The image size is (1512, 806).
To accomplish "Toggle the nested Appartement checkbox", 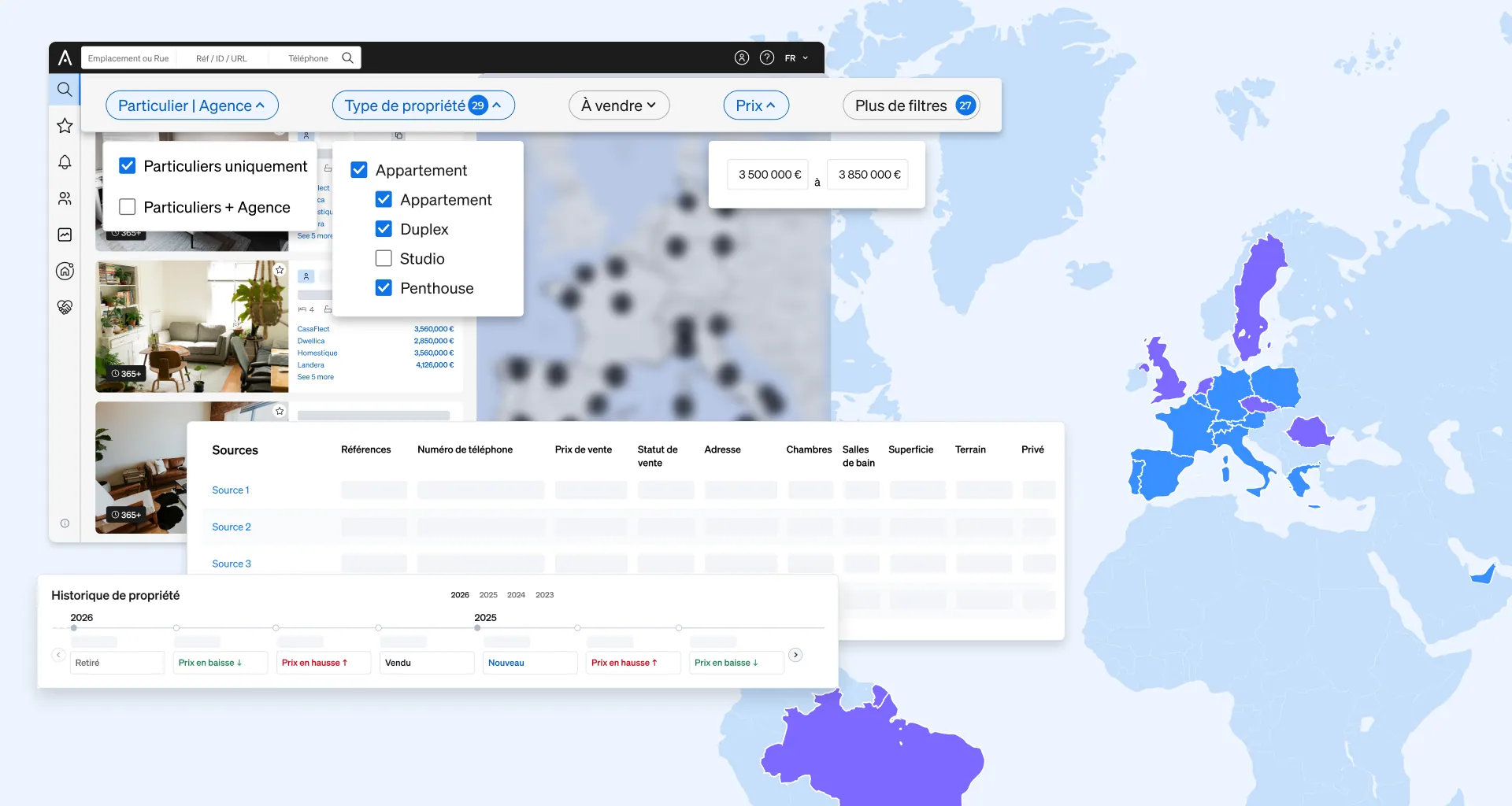I will [x=384, y=200].
